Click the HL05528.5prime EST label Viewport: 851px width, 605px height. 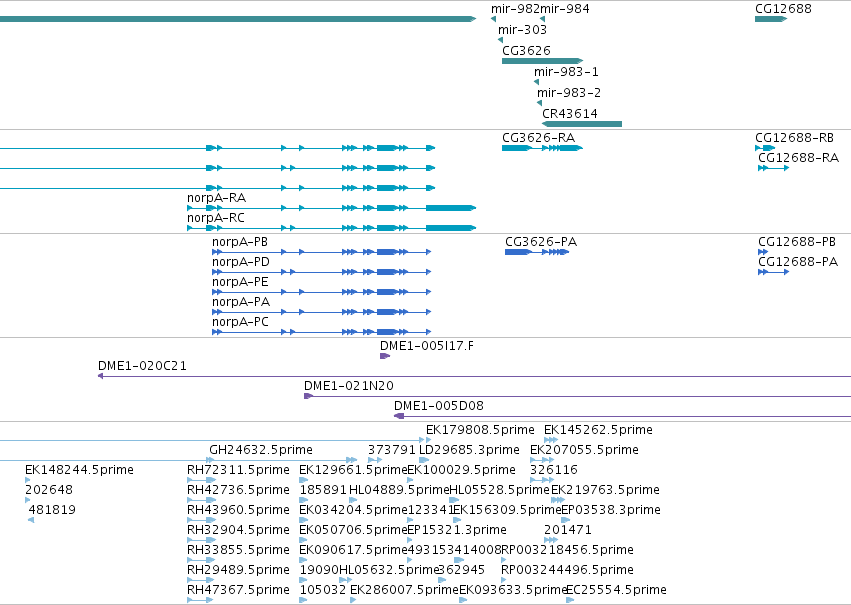[500, 490]
